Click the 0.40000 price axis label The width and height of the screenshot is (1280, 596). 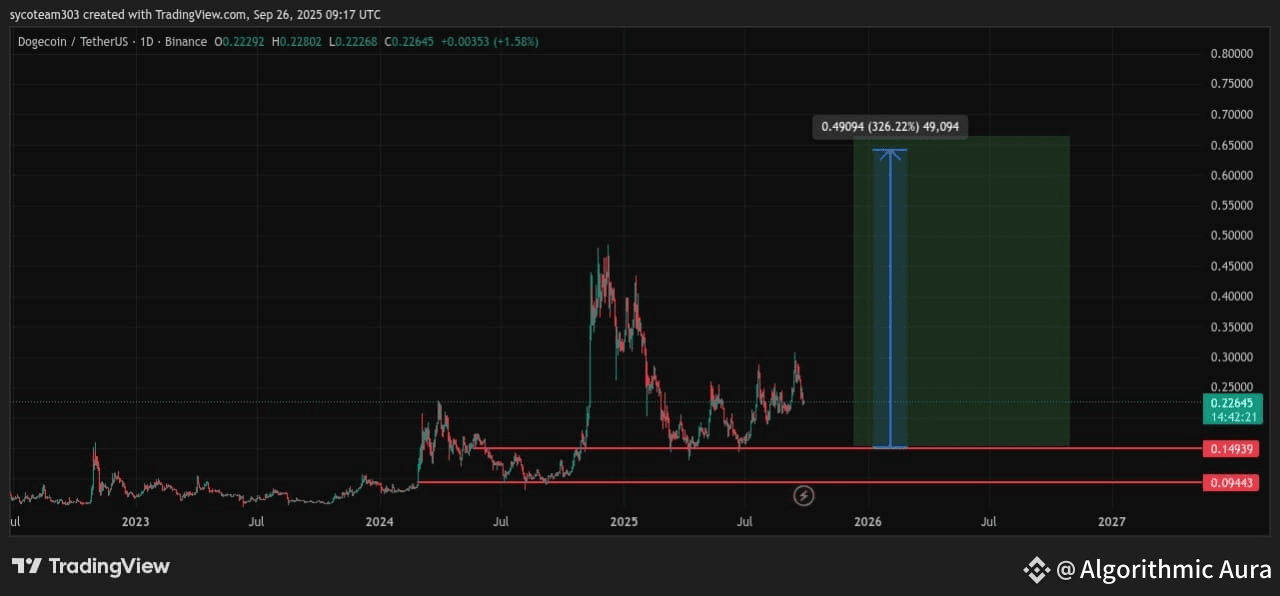1231,297
